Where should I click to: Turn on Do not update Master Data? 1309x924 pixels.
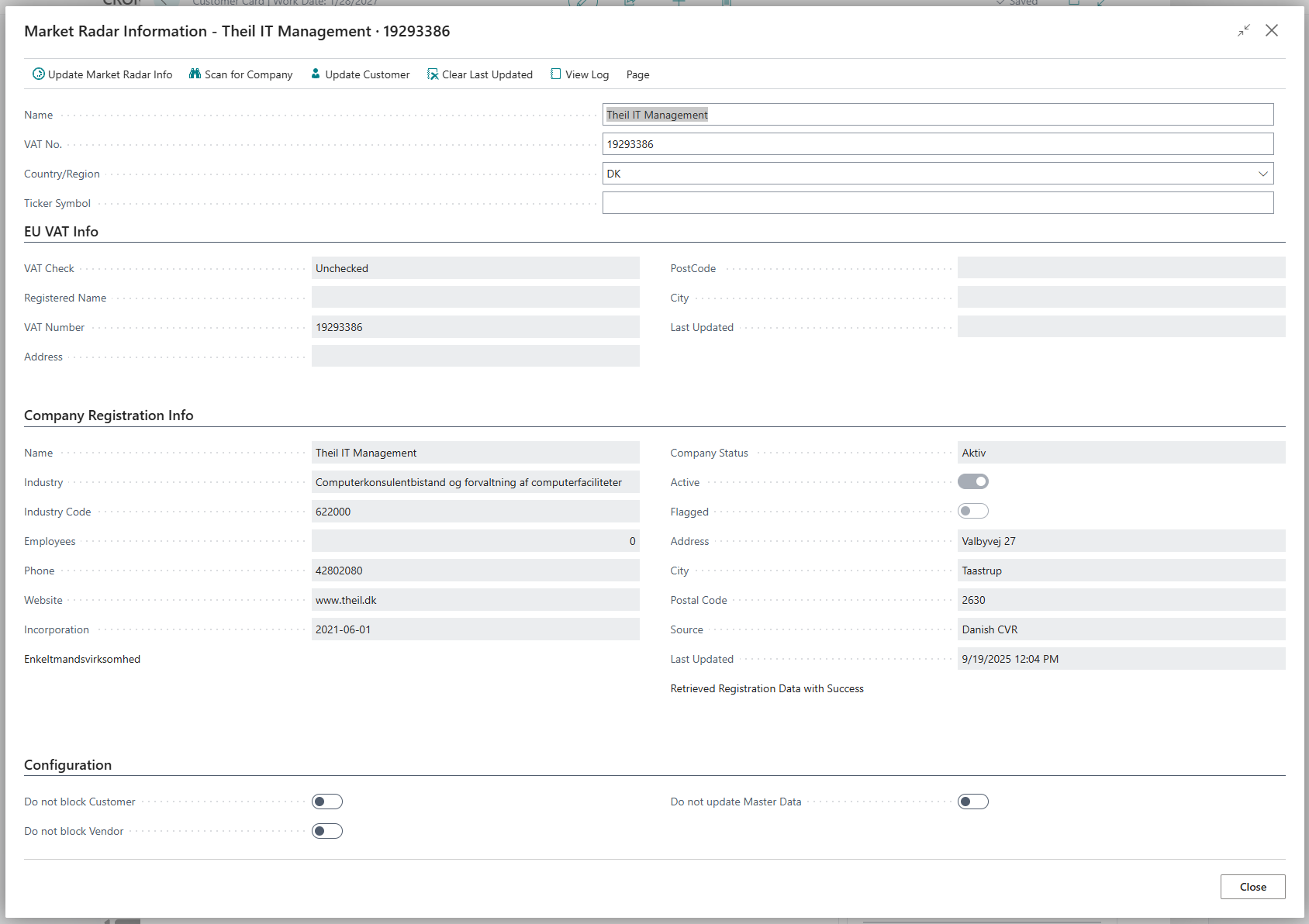click(973, 802)
